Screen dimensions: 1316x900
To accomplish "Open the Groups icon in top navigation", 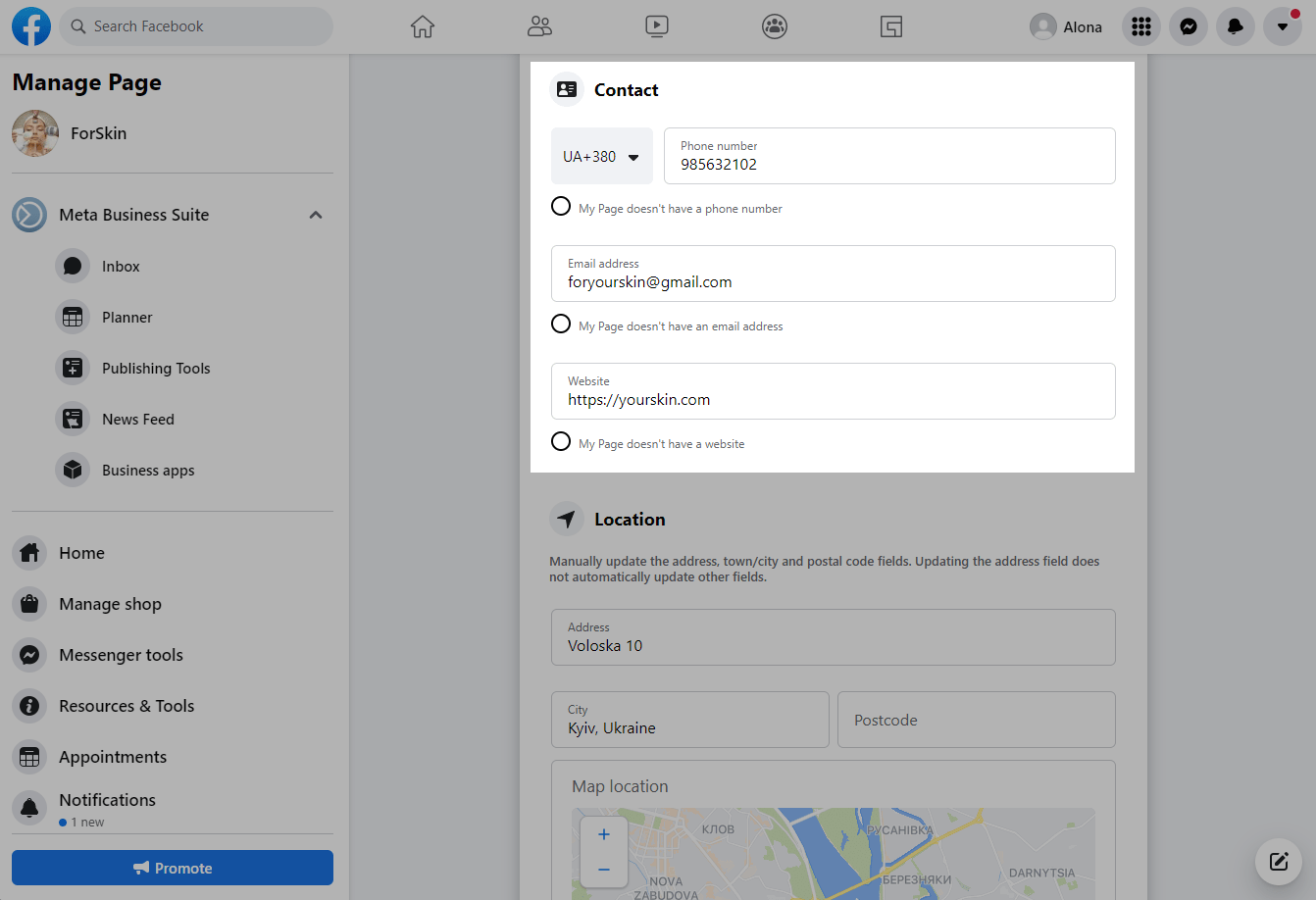I will click(775, 26).
